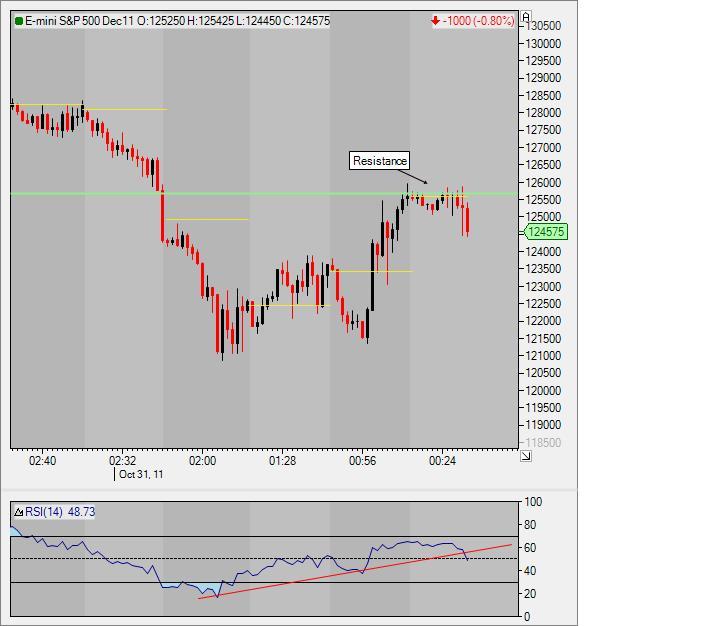Click the -1000 (-0.80%) change label
Viewport: 720px width, 626px height.
[478, 21]
